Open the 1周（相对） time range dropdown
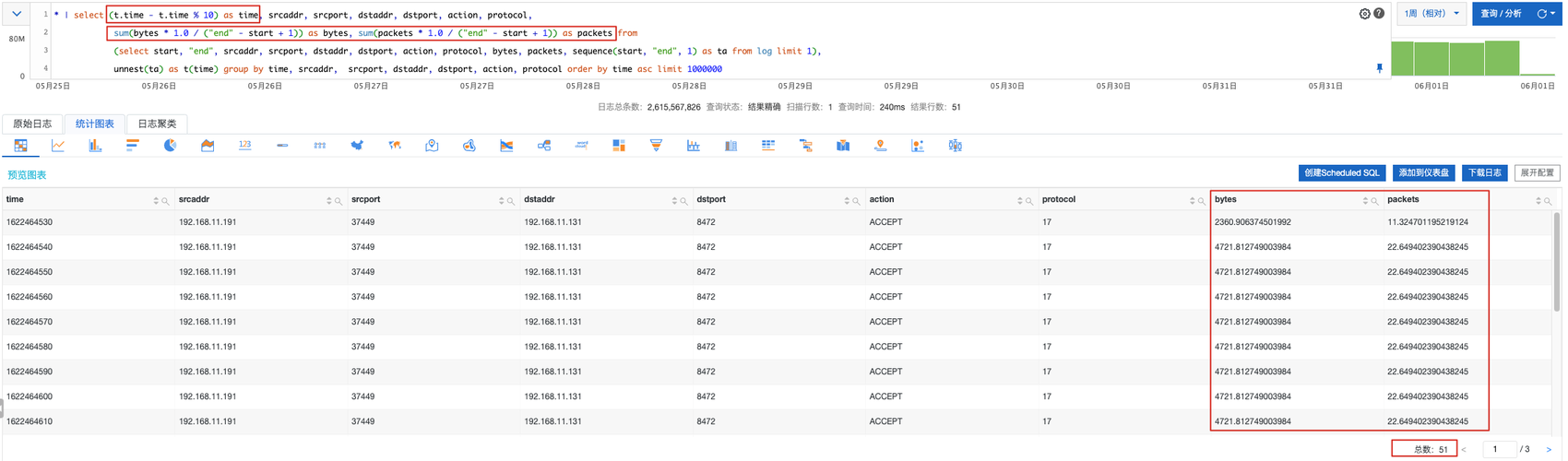This screenshot has width=1568, height=461. click(1431, 14)
